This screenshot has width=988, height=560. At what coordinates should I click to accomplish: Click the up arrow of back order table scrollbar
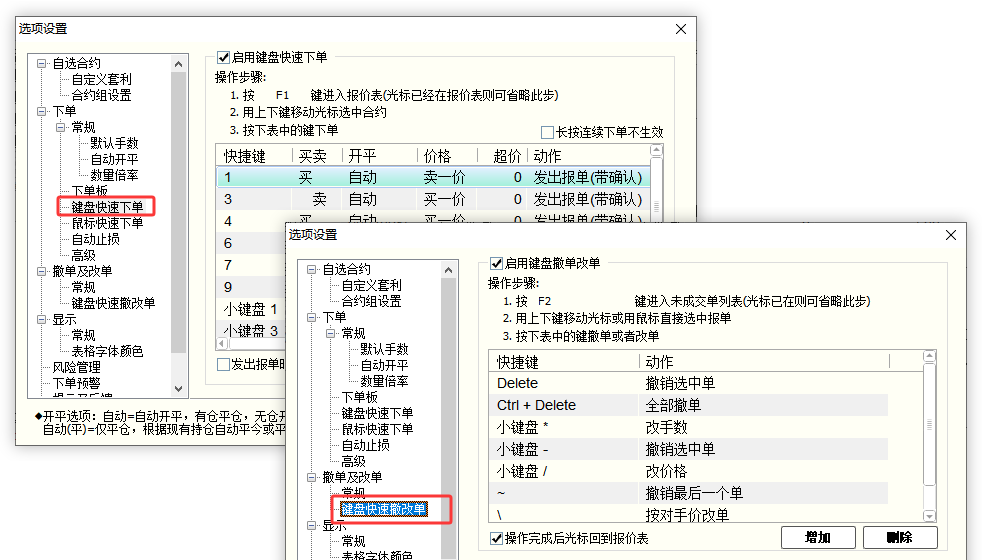(657, 153)
